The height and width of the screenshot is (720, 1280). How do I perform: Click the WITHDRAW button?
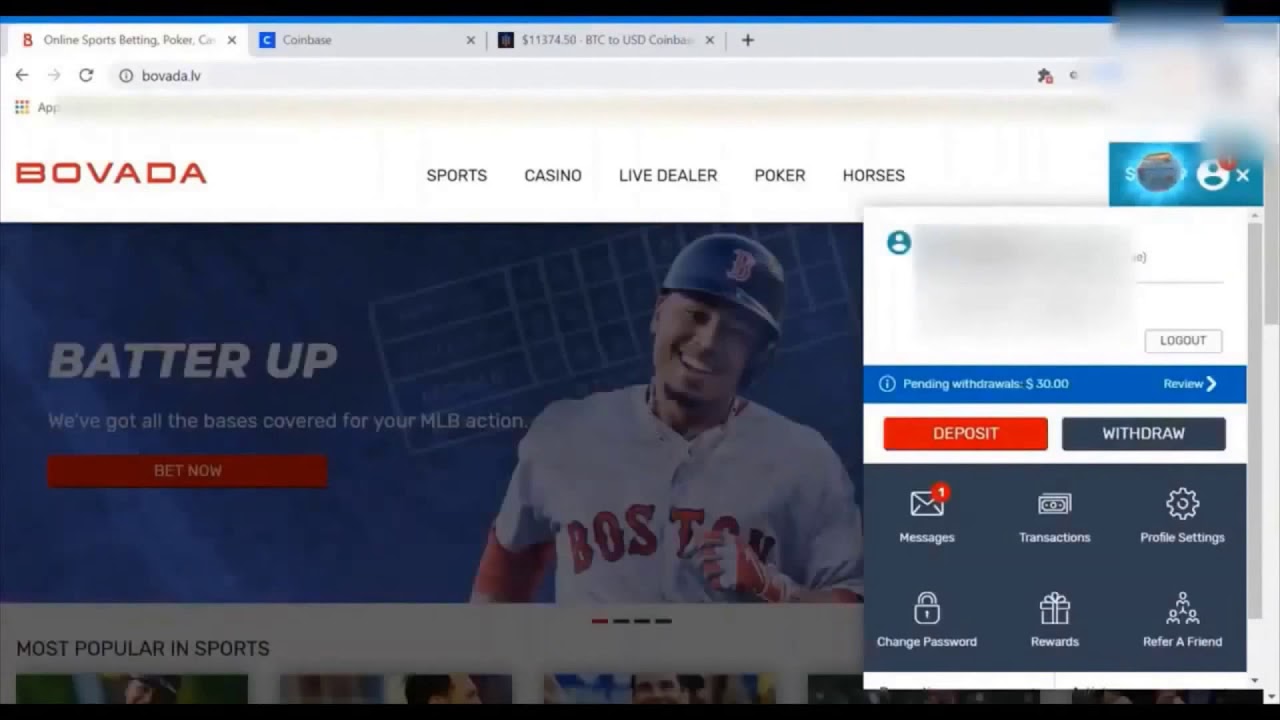(1143, 434)
